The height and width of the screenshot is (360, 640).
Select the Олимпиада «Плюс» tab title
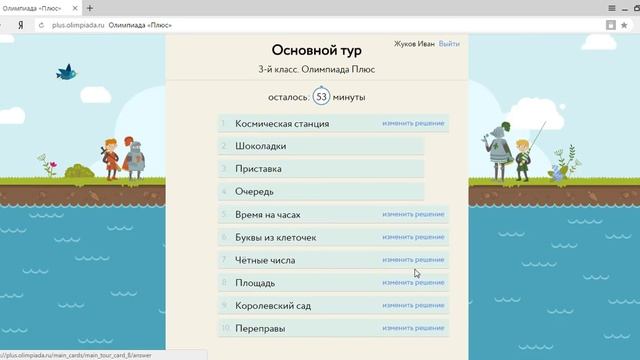pos(31,8)
